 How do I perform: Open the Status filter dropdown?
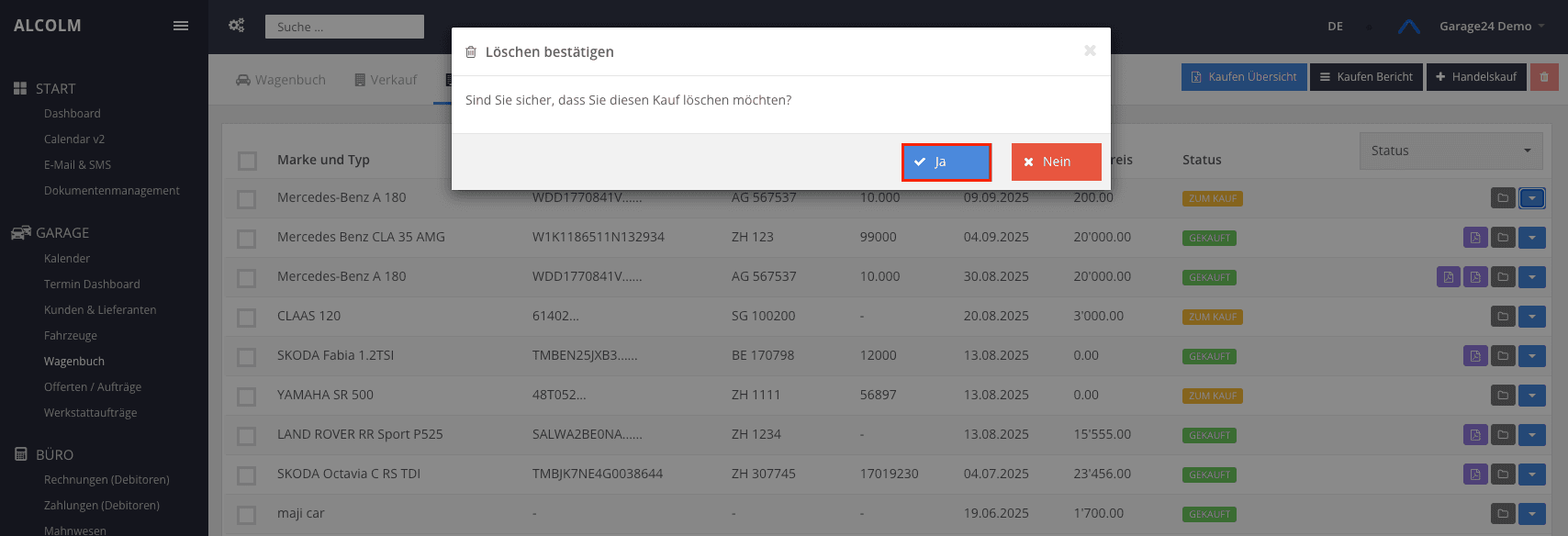coord(1450,151)
